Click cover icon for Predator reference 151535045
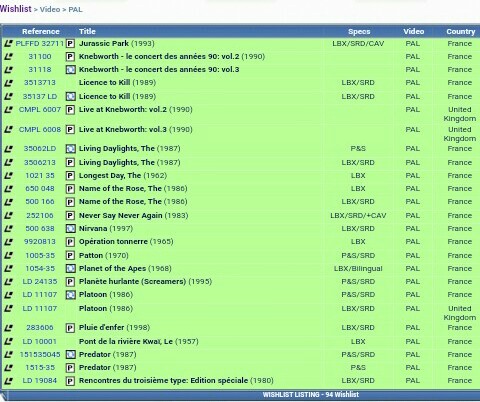 (70, 355)
